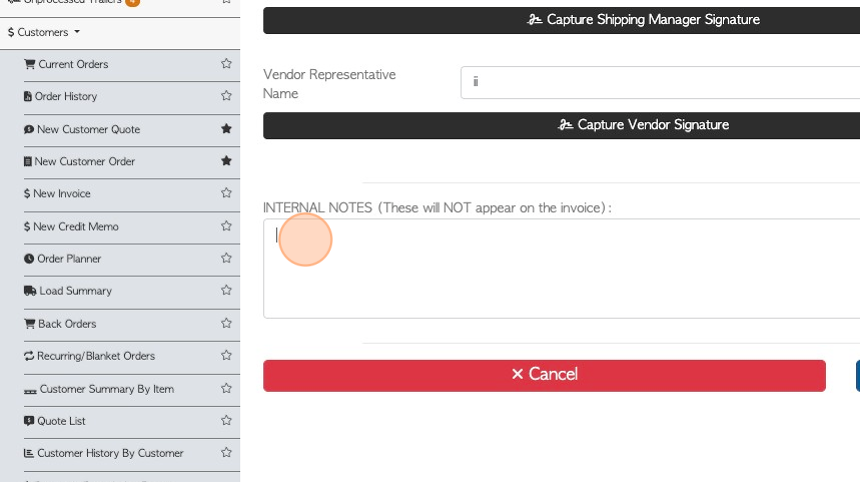The image size is (860, 482).
Task: Click the Order Planner clock icon
Action: pos(29,259)
